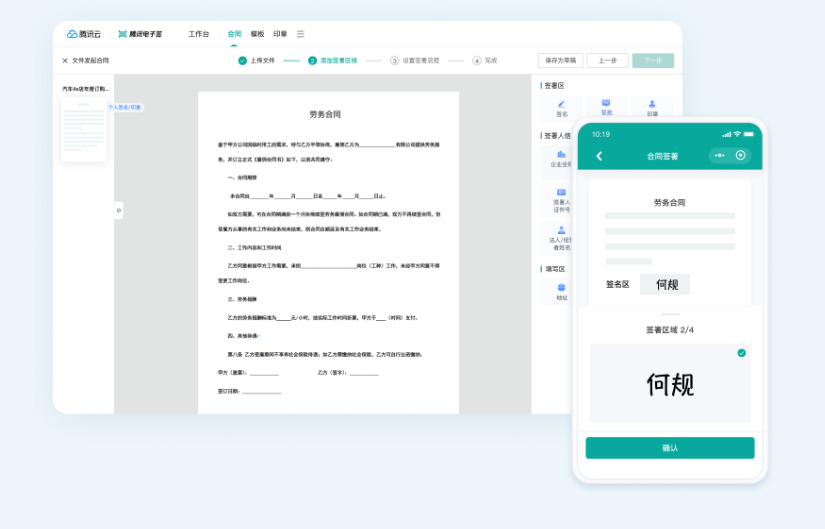Tap the three-dot more menu on the phone
This screenshot has height=529, width=825.
[719, 156]
